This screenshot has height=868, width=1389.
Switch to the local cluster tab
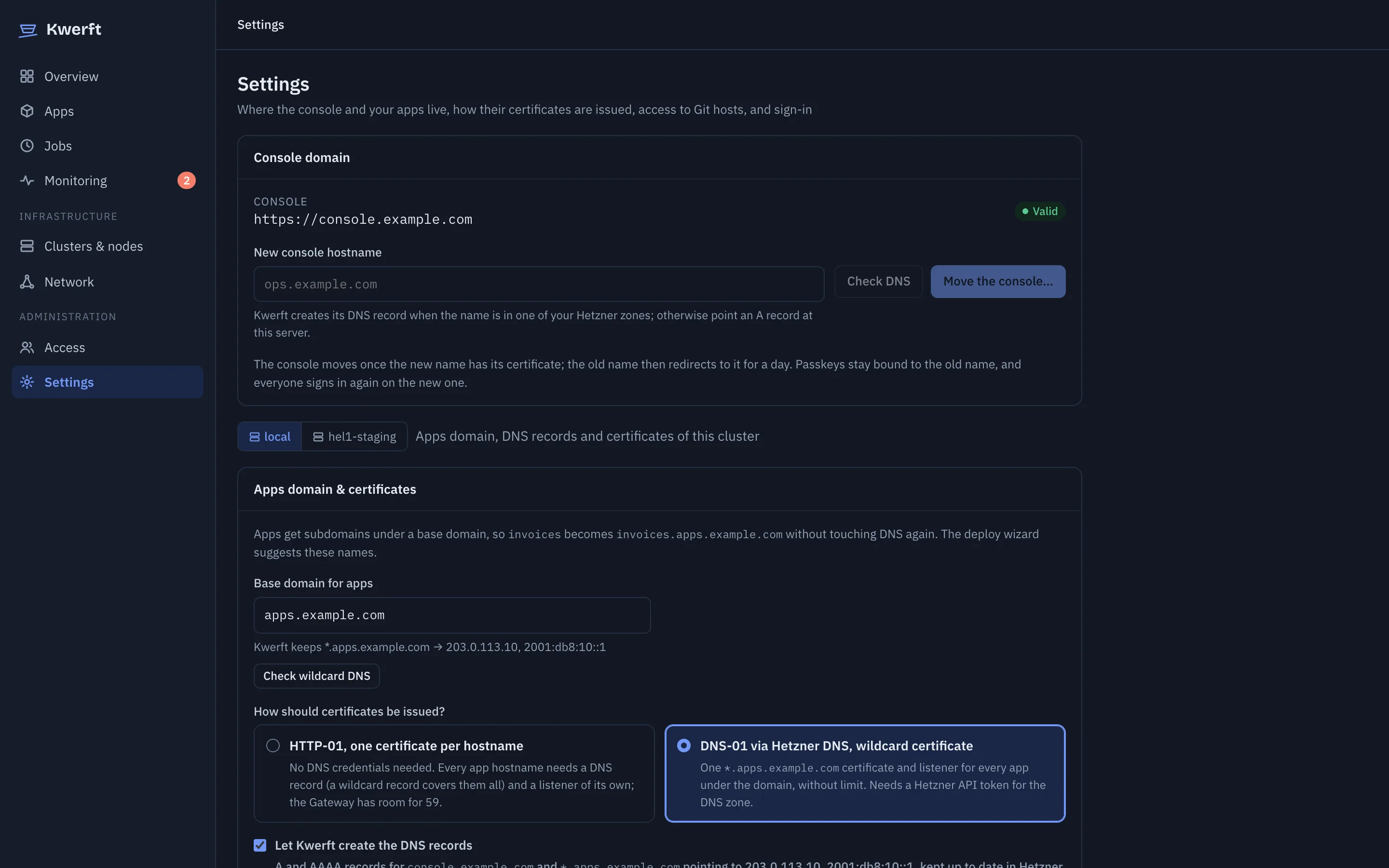(270, 436)
